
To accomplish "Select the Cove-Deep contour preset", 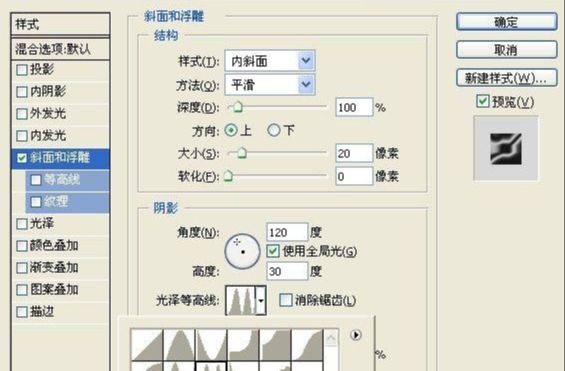I will 243,345.
